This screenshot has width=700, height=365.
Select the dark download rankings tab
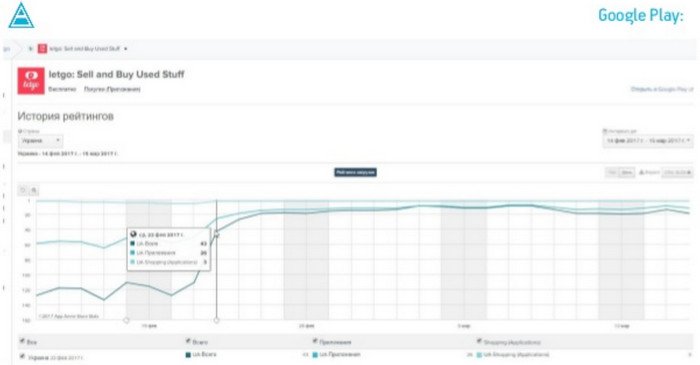[355, 172]
